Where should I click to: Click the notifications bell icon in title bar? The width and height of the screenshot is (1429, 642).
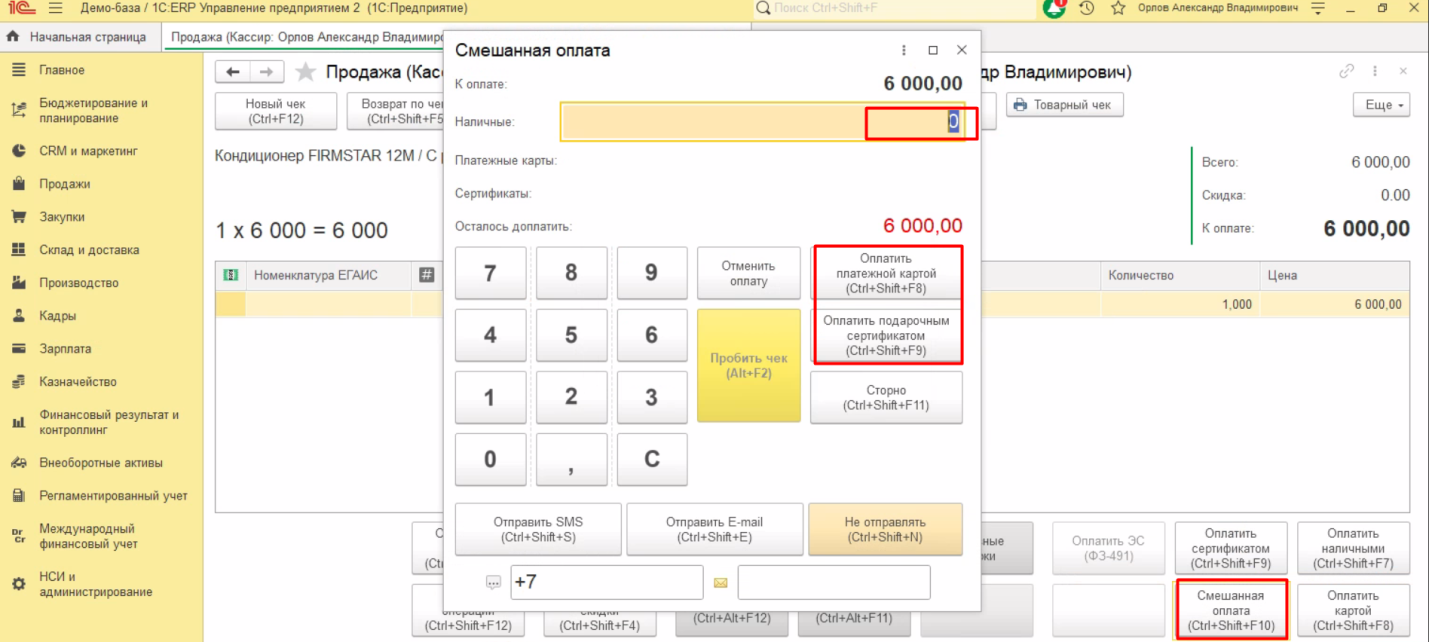pos(1054,8)
